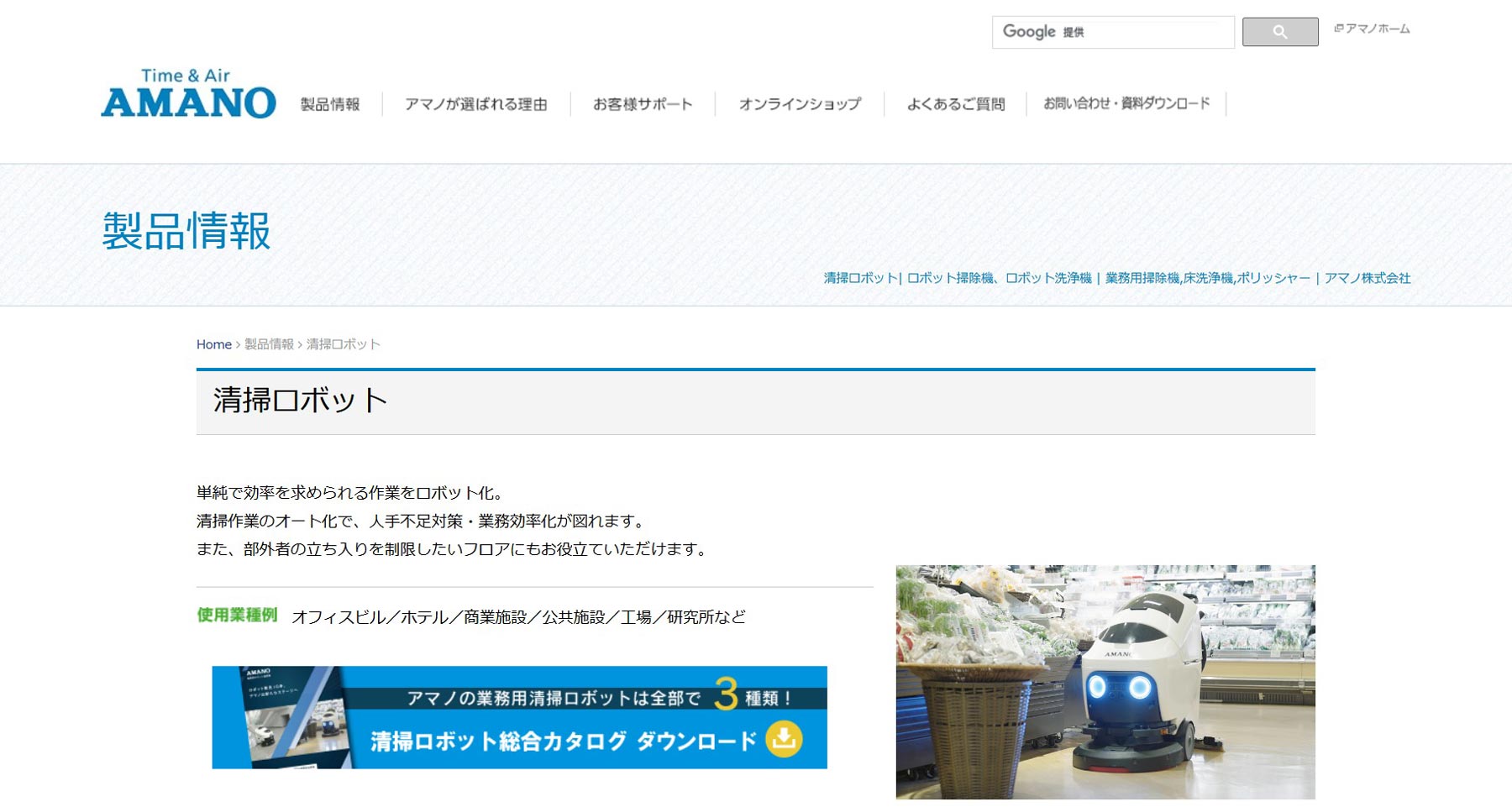Viewport: 1512px width, 807px height.
Task: Click the 清掃ロボット page heading
Action: [301, 401]
